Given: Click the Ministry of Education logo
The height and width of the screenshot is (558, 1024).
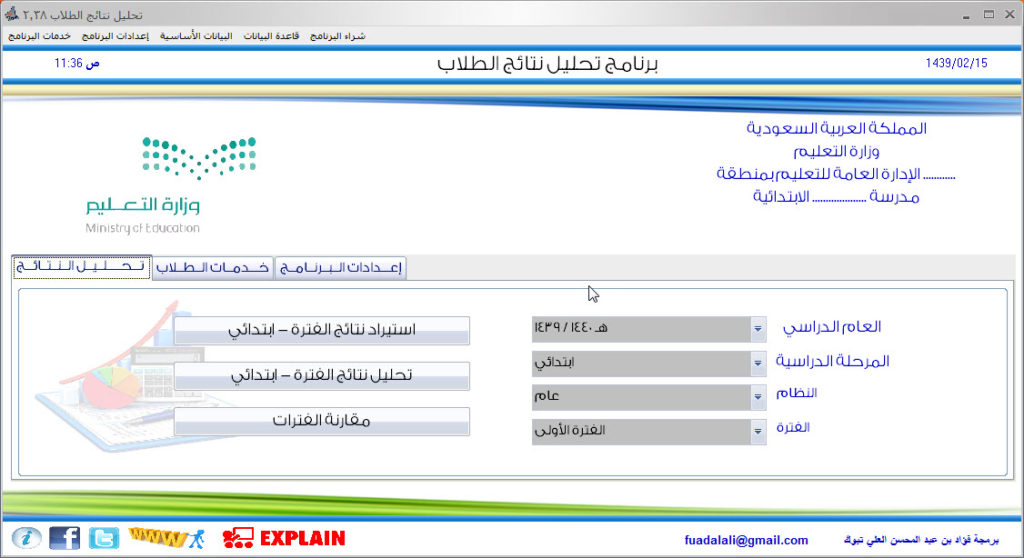Looking at the screenshot, I should pyautogui.click(x=171, y=186).
